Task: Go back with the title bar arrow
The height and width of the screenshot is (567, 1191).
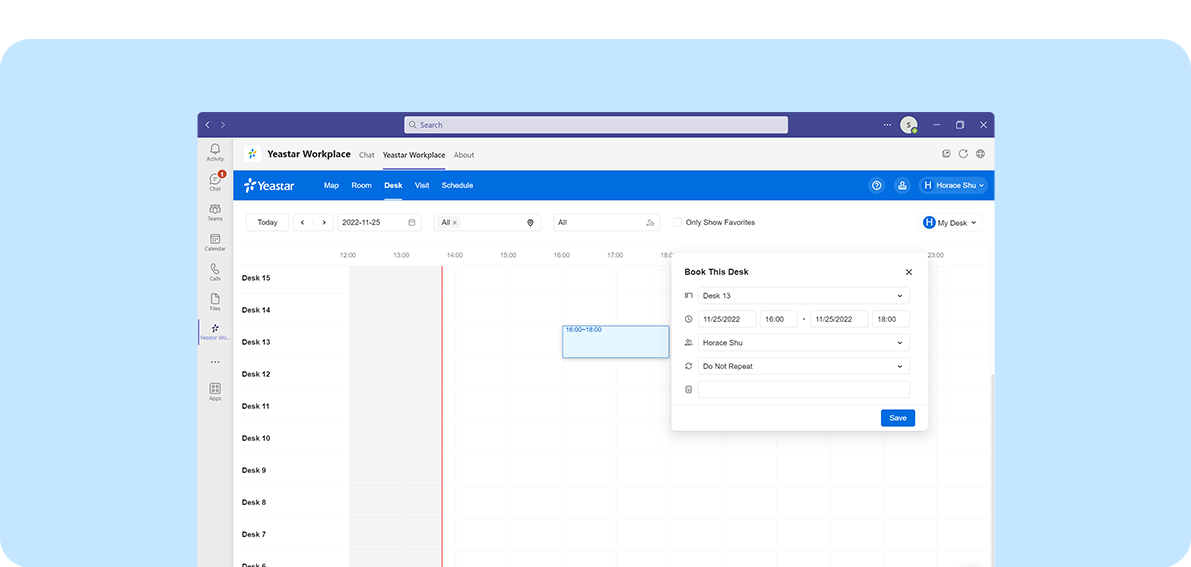Action: pyautogui.click(x=207, y=125)
